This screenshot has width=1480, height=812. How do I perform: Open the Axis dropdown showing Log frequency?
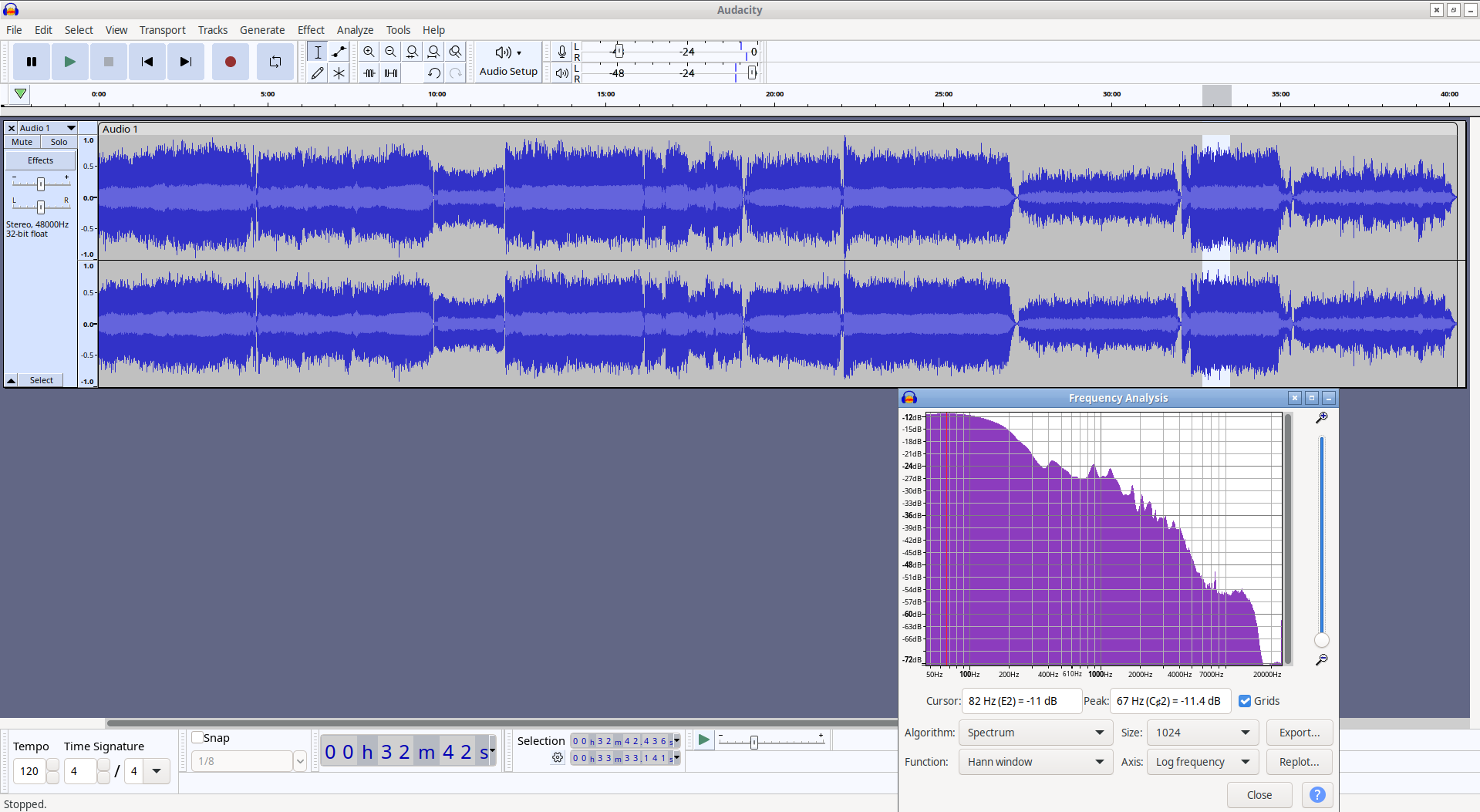[1202, 762]
